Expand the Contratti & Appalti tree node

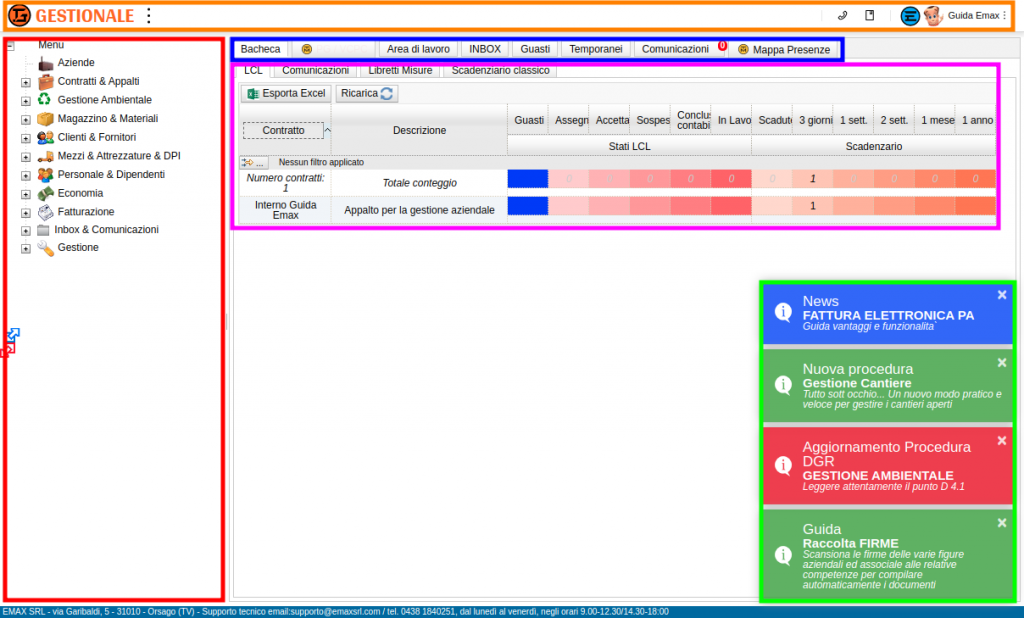pos(26,82)
